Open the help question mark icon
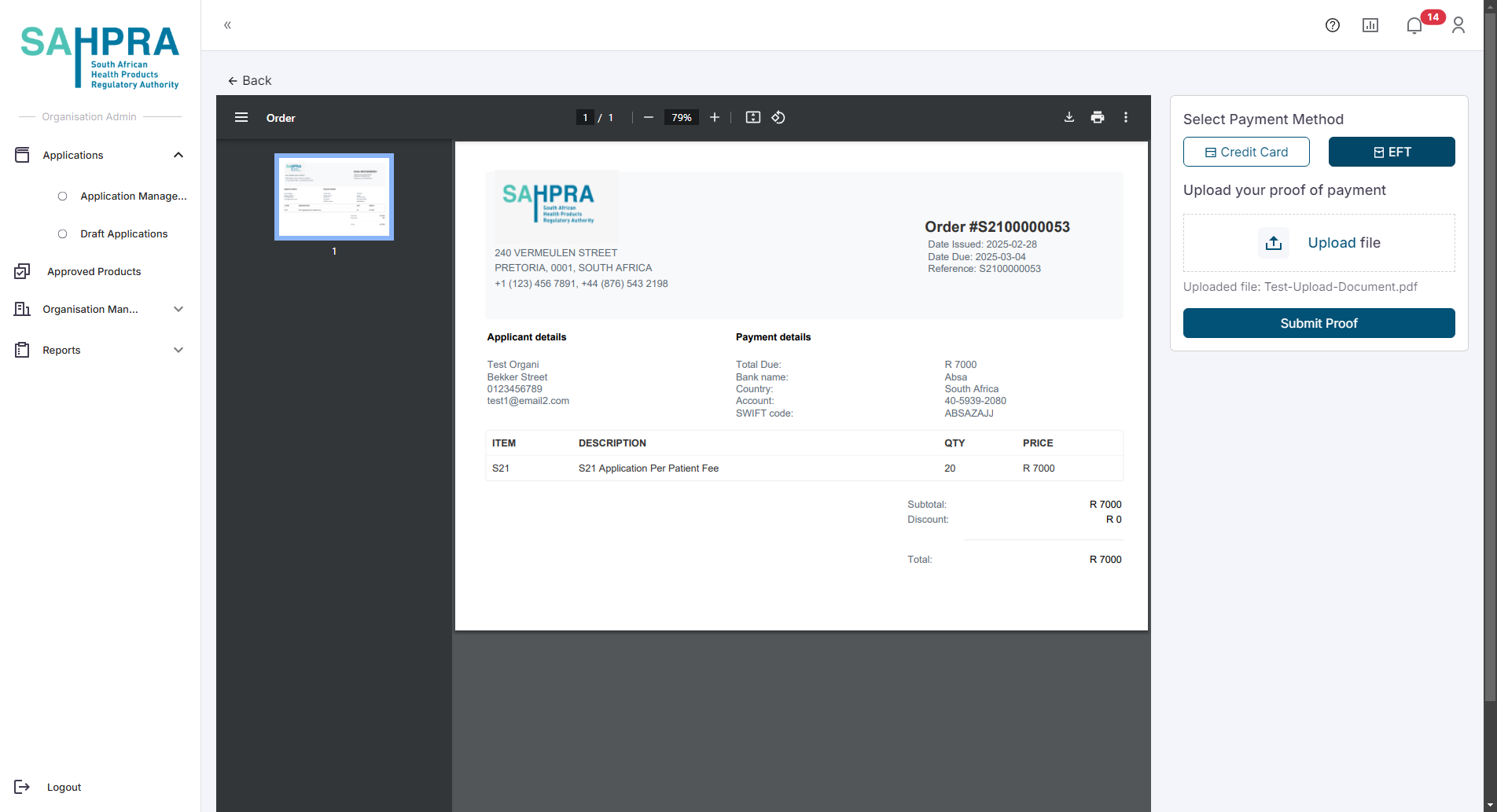 point(1332,25)
